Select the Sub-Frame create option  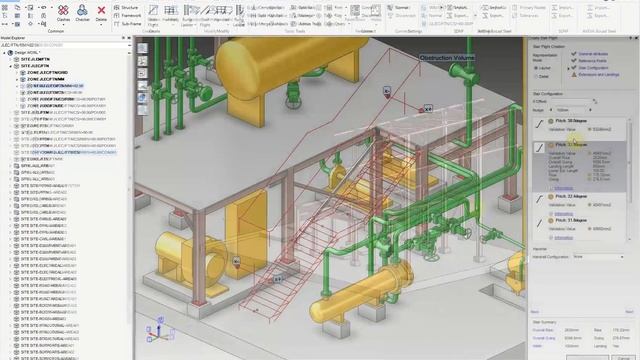click(127, 24)
